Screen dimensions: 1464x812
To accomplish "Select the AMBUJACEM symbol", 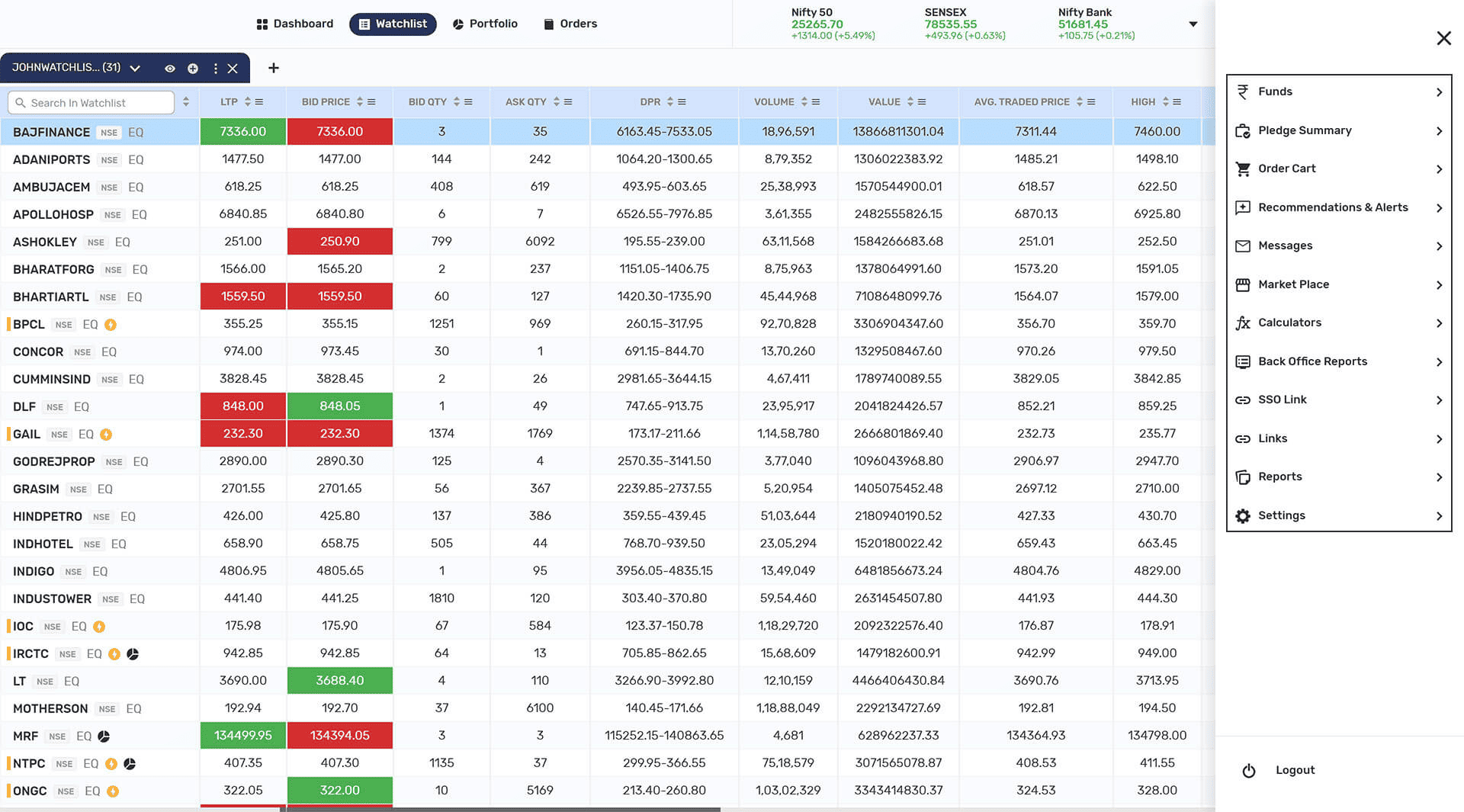I will pos(51,188).
